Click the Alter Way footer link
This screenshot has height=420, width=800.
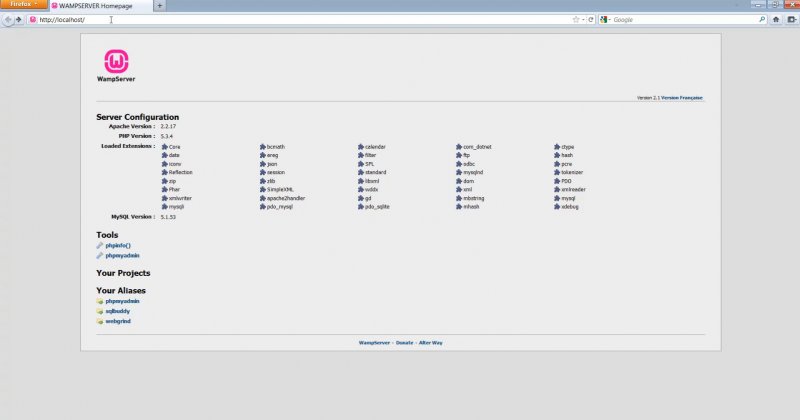(430, 342)
